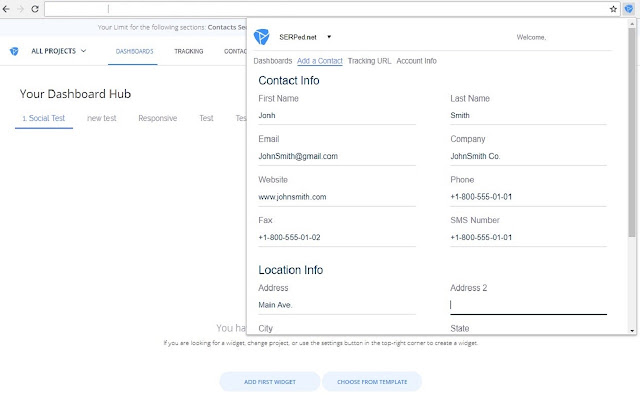Select the new test dashboard tab

click(x=102, y=118)
